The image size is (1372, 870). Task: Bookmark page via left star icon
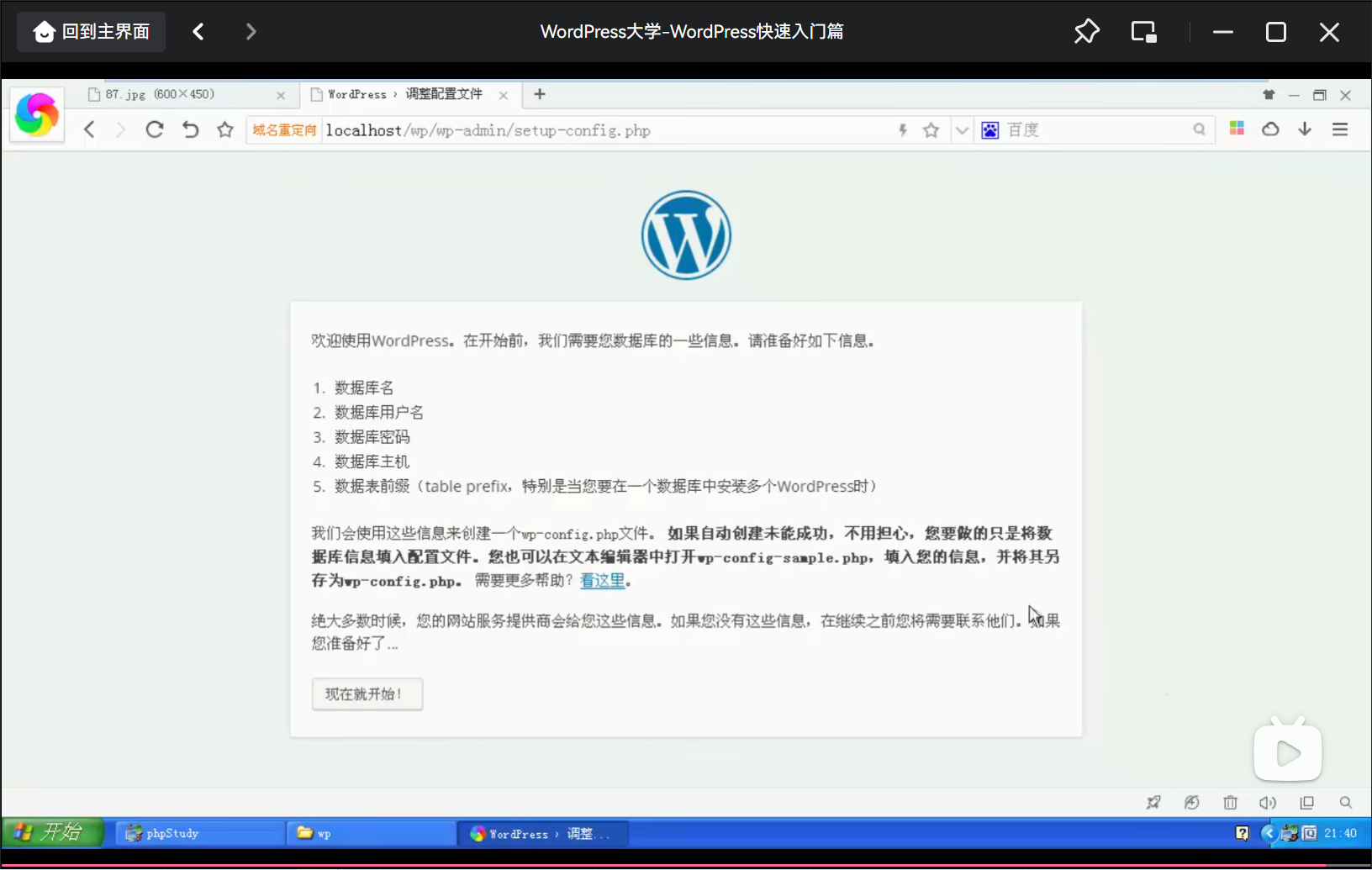click(x=224, y=129)
